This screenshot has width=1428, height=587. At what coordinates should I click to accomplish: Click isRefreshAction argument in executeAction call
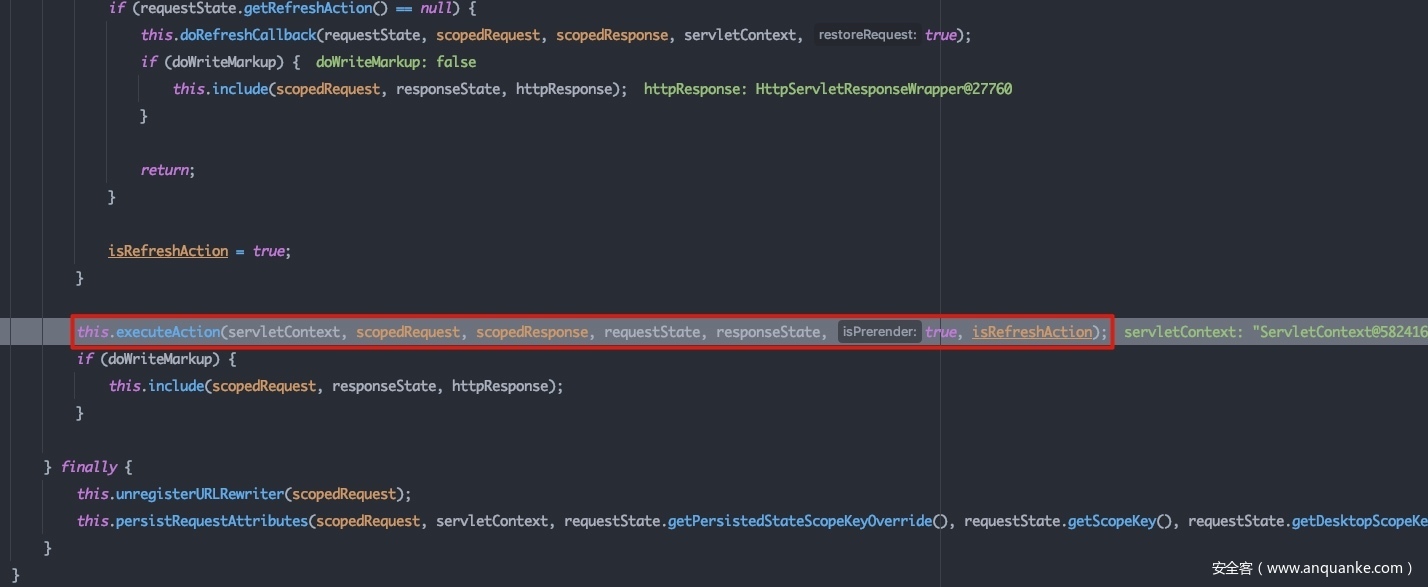click(x=1032, y=332)
